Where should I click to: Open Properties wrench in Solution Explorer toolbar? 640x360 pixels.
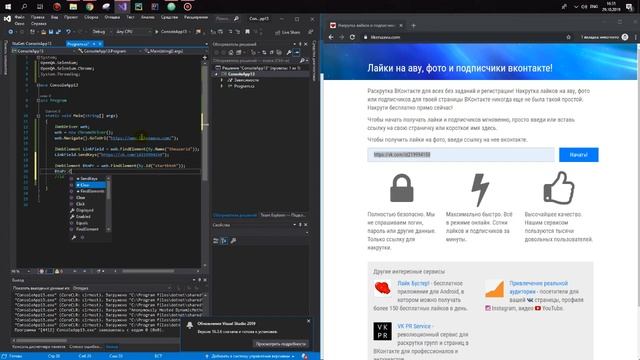pyautogui.click(x=289, y=52)
